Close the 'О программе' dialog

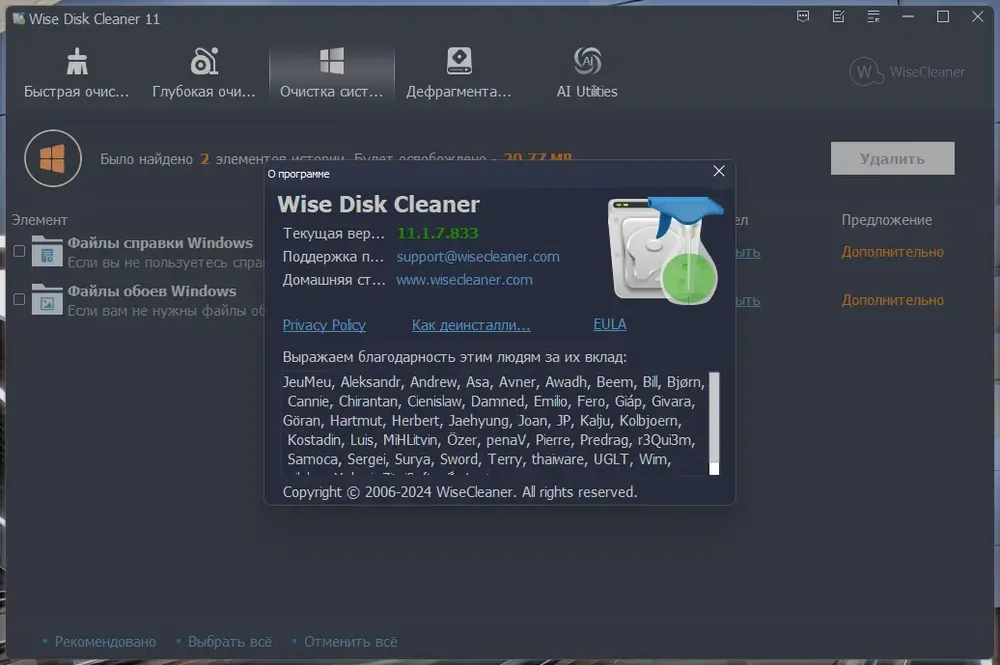[718, 172]
